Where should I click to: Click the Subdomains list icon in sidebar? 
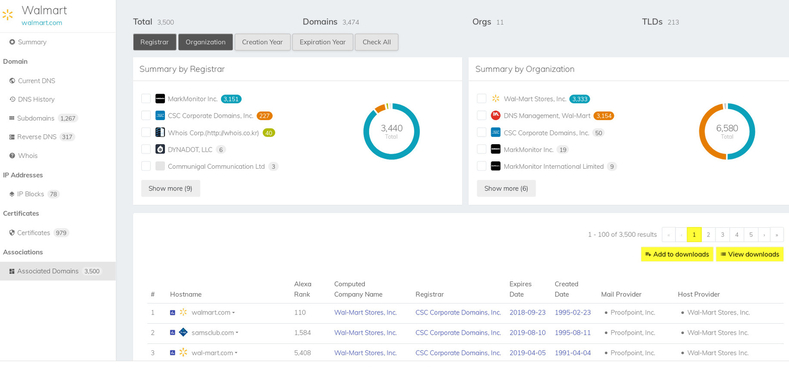coord(12,118)
